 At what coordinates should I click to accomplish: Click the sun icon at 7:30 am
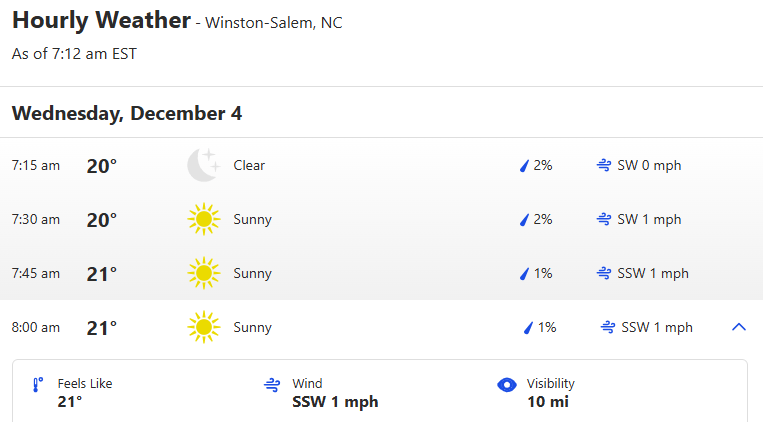[x=203, y=219]
